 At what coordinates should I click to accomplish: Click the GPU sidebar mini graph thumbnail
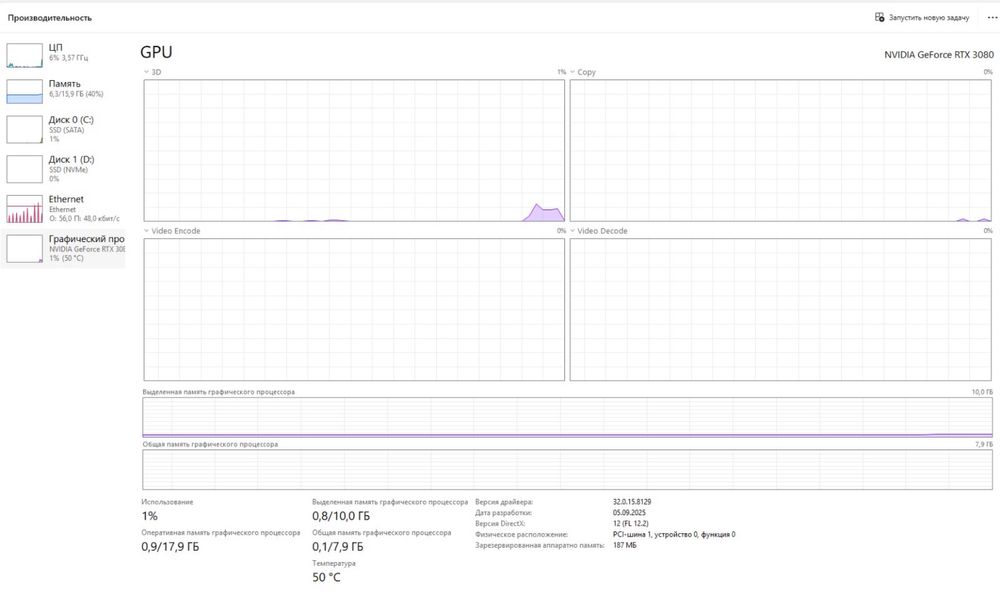pyautogui.click(x=24, y=249)
